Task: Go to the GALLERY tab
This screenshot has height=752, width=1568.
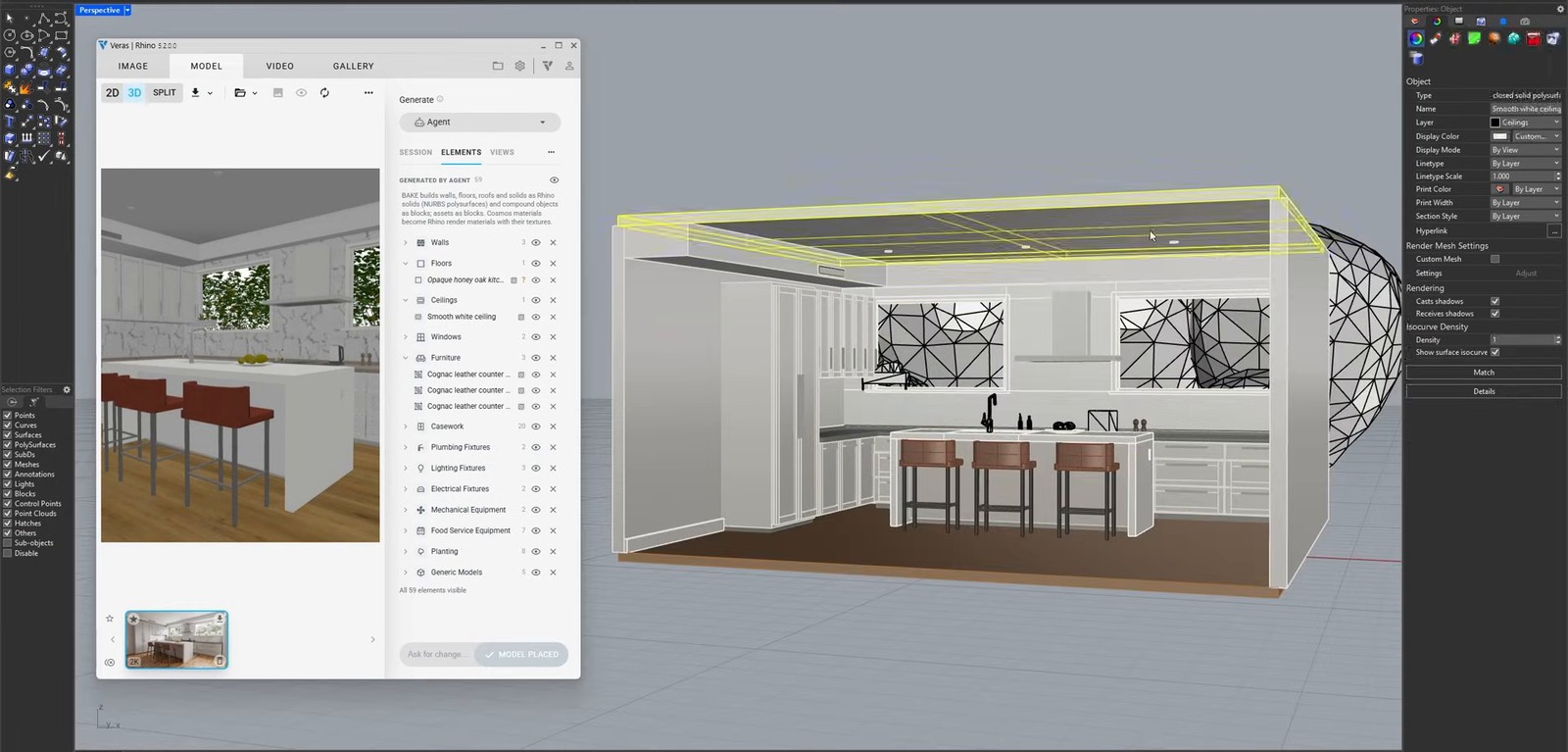Action: tap(354, 67)
